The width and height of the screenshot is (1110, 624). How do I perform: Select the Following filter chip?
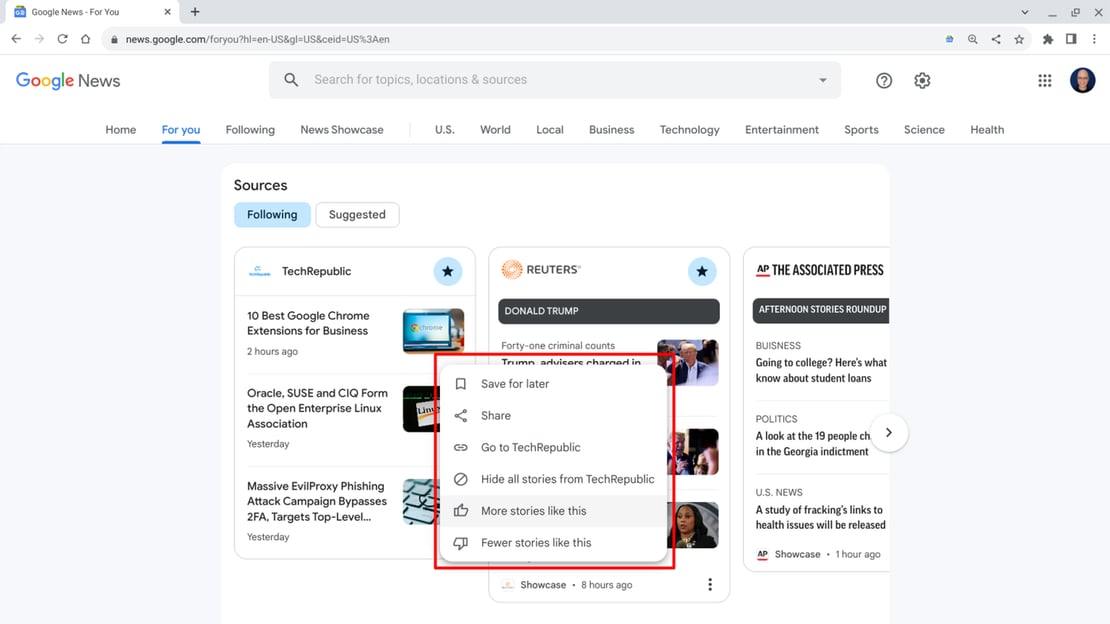point(272,214)
